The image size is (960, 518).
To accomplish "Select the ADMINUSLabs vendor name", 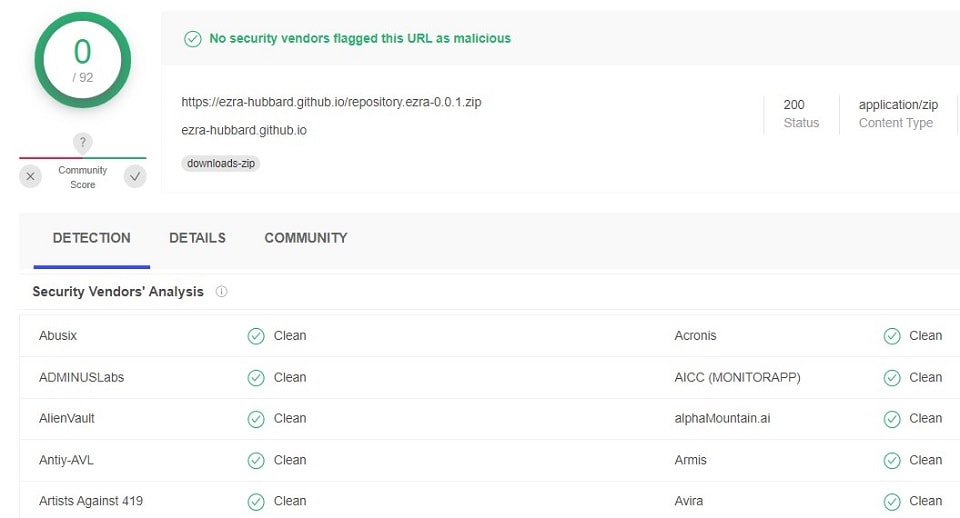I will pyautogui.click(x=82, y=378).
